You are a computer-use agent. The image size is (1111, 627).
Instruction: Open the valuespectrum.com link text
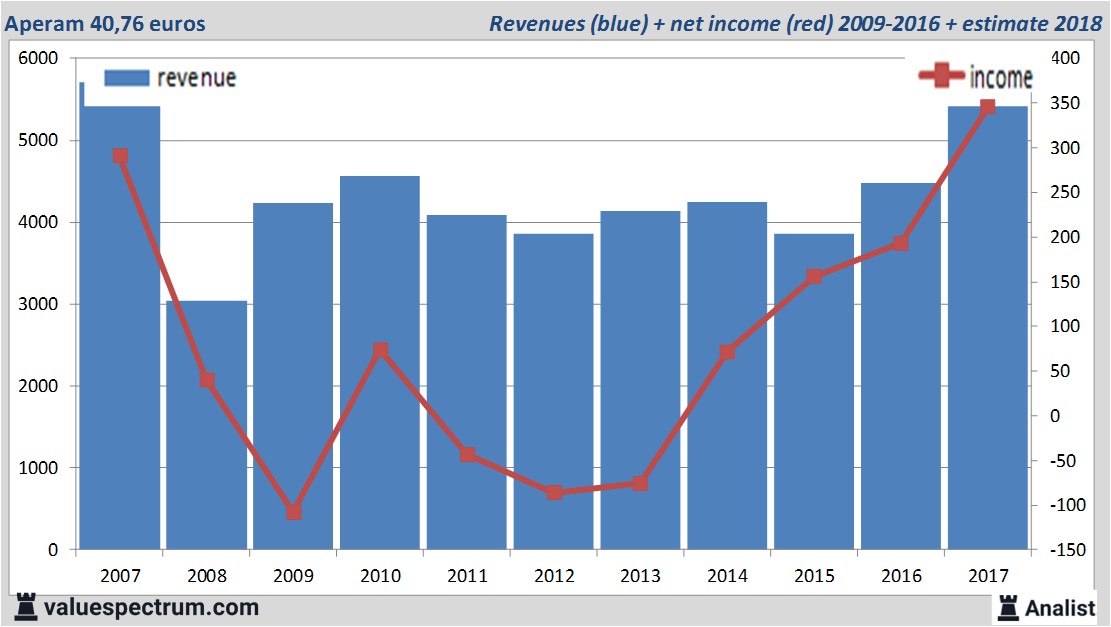pos(152,607)
